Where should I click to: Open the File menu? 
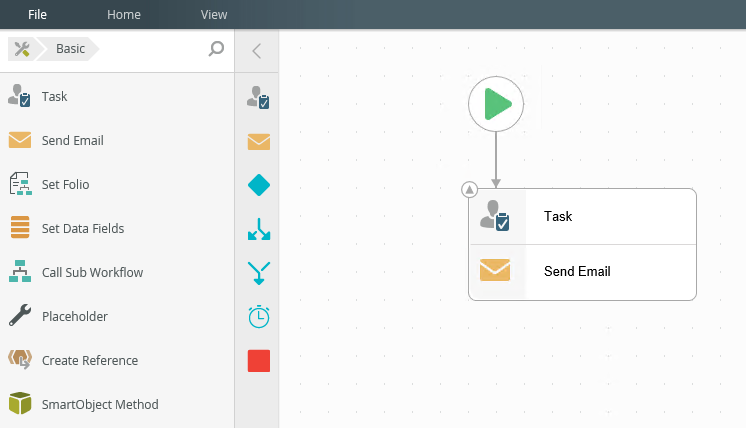tap(37, 15)
